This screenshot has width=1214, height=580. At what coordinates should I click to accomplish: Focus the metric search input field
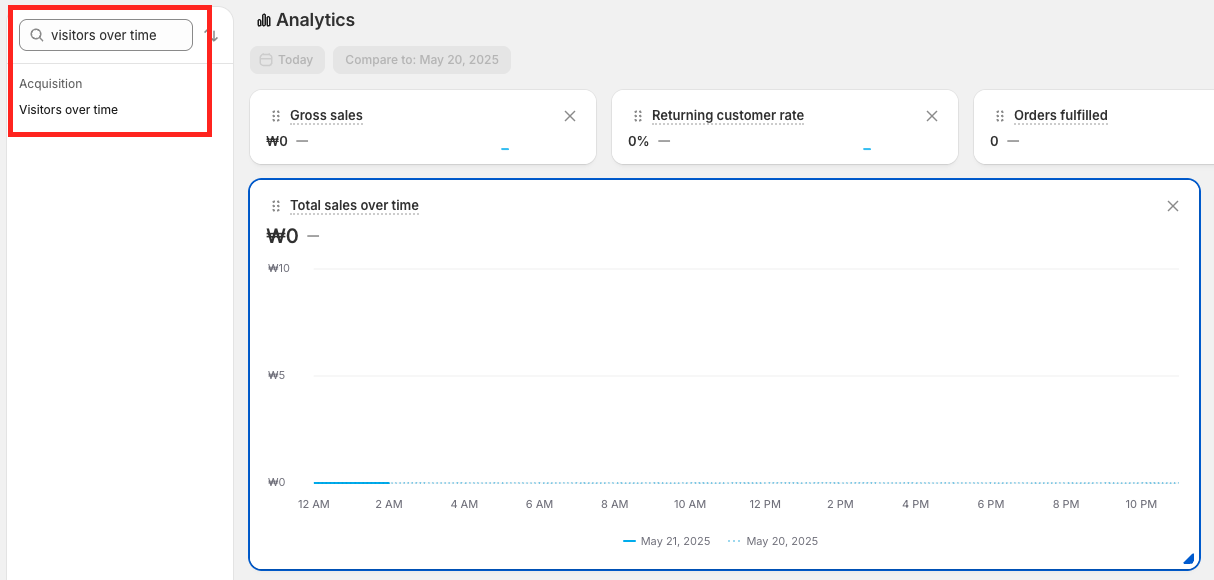pyautogui.click(x=115, y=35)
